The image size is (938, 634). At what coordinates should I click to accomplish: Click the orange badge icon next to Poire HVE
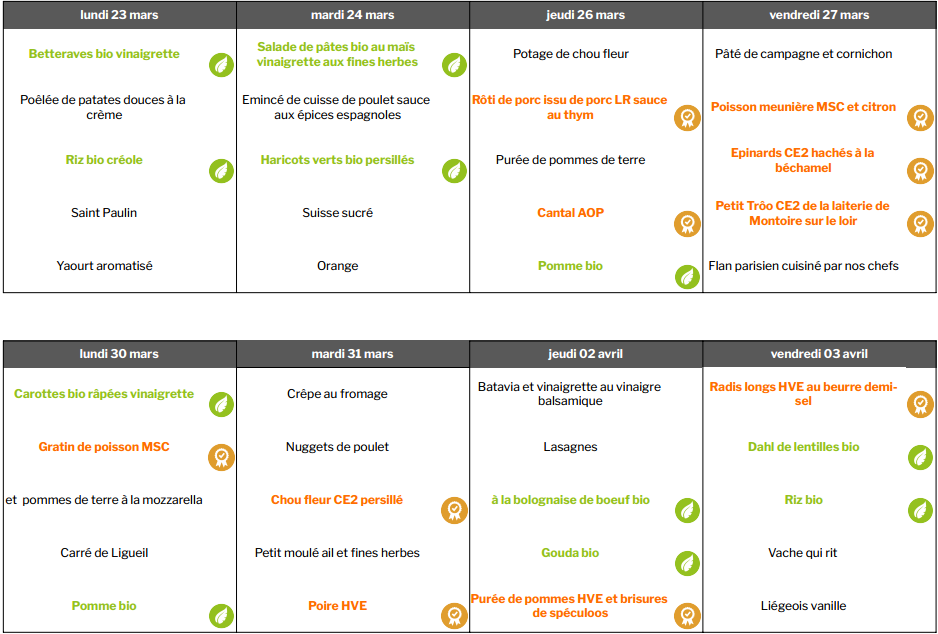tap(454, 616)
